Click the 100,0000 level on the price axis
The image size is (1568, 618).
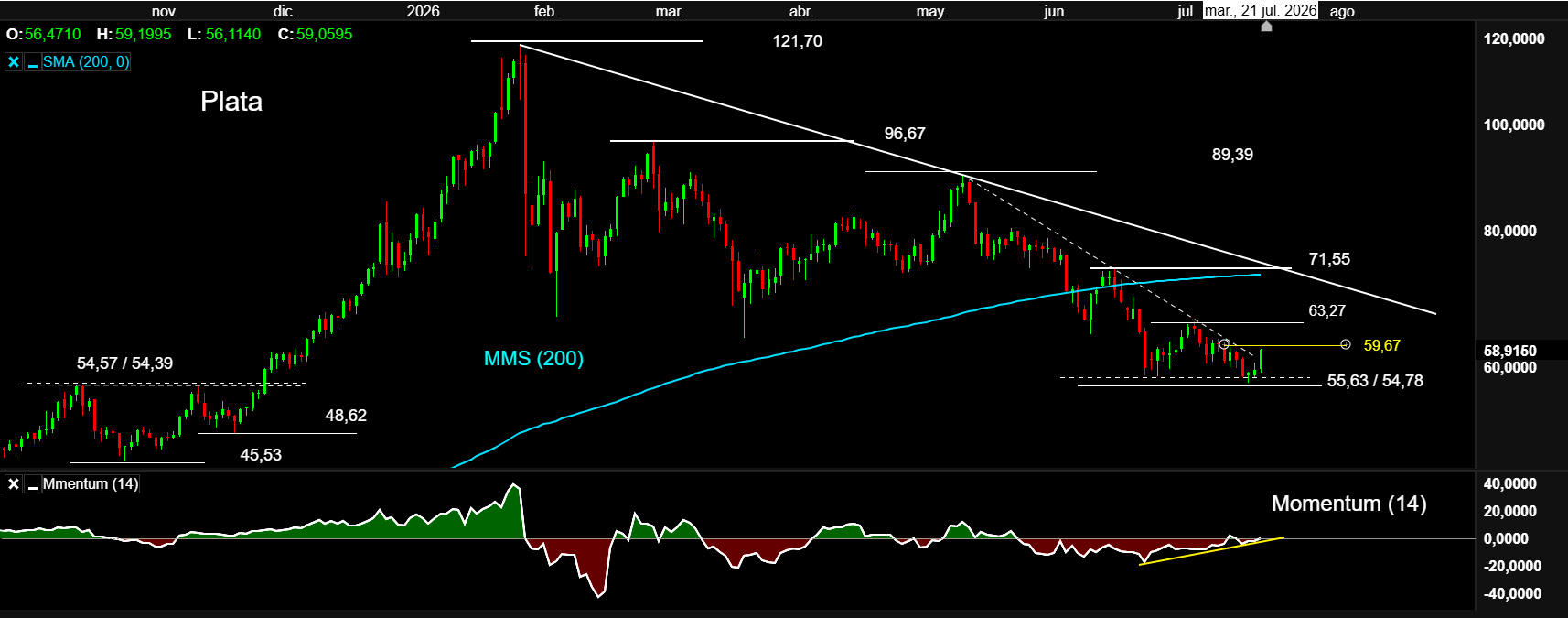[x=1514, y=125]
